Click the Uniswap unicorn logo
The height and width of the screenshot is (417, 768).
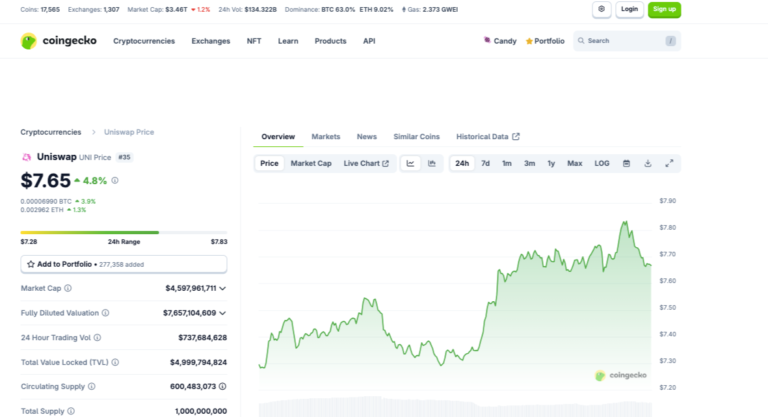click(x=26, y=157)
